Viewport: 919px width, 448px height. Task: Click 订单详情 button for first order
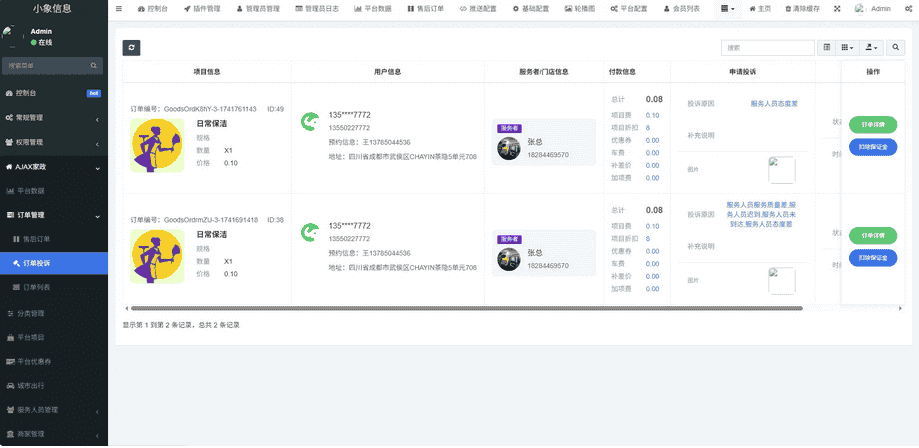click(x=872, y=125)
